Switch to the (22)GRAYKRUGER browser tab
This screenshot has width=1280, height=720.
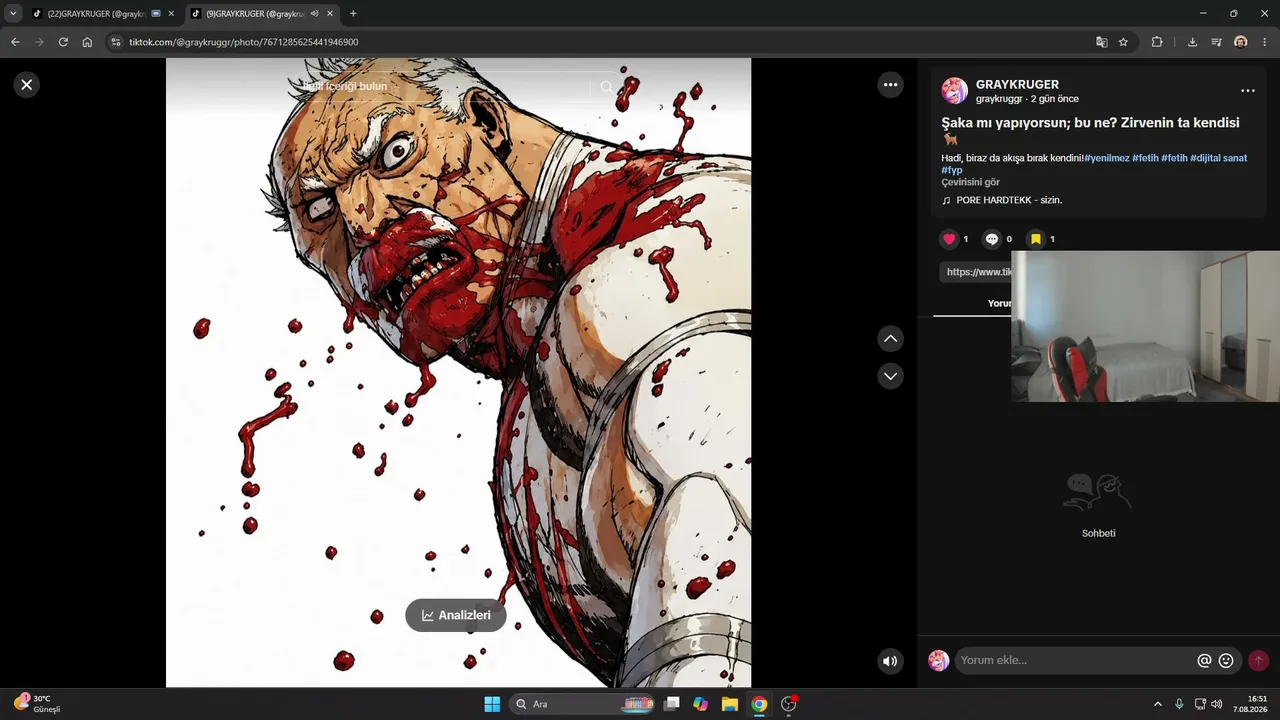tap(95, 14)
